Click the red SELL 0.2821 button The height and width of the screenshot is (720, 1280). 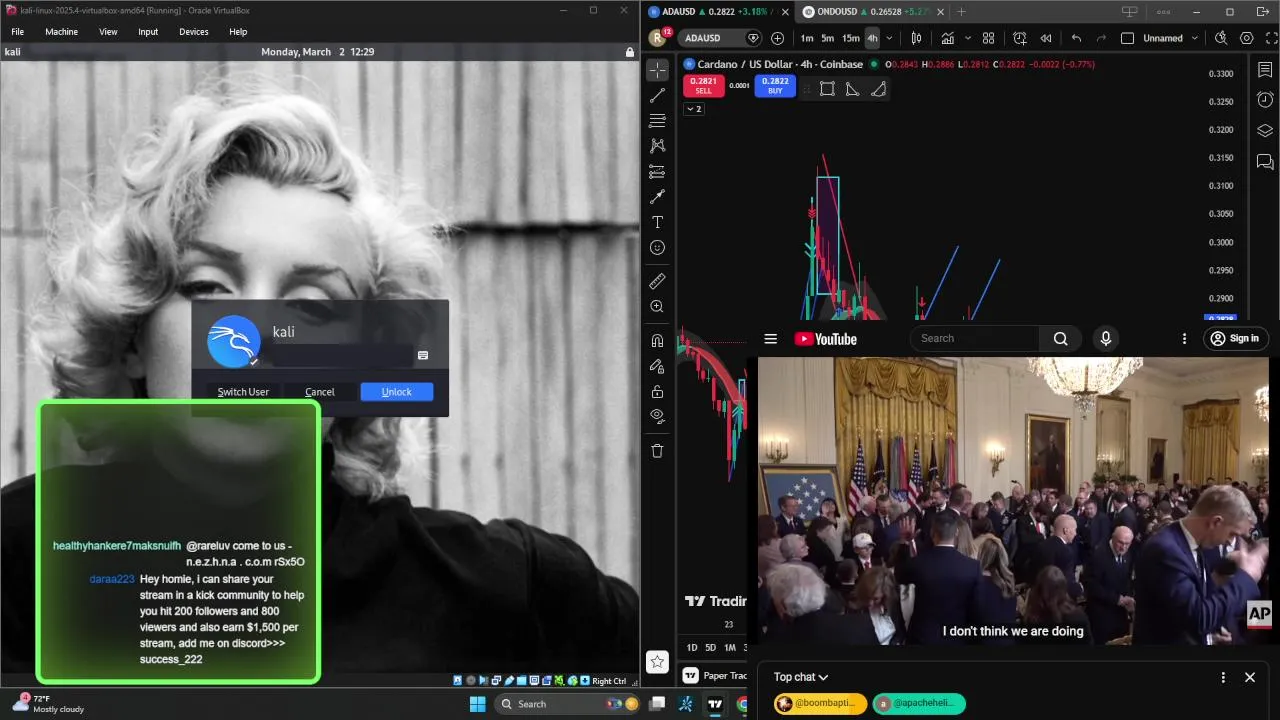[703, 86]
